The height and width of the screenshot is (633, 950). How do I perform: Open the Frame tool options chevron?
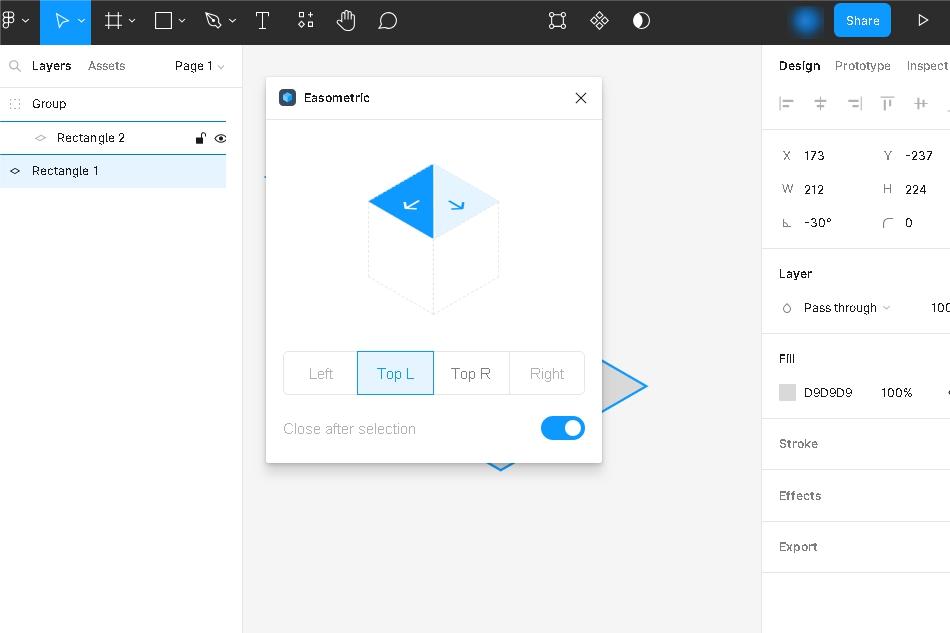(132, 21)
